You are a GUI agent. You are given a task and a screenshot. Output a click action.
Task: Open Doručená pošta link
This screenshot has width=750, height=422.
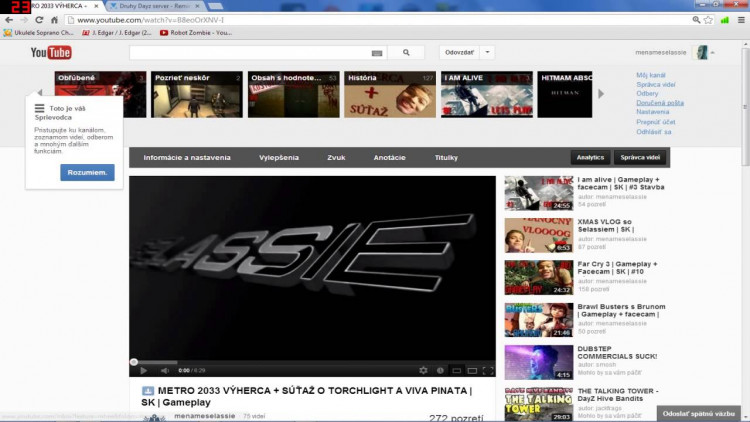point(660,103)
